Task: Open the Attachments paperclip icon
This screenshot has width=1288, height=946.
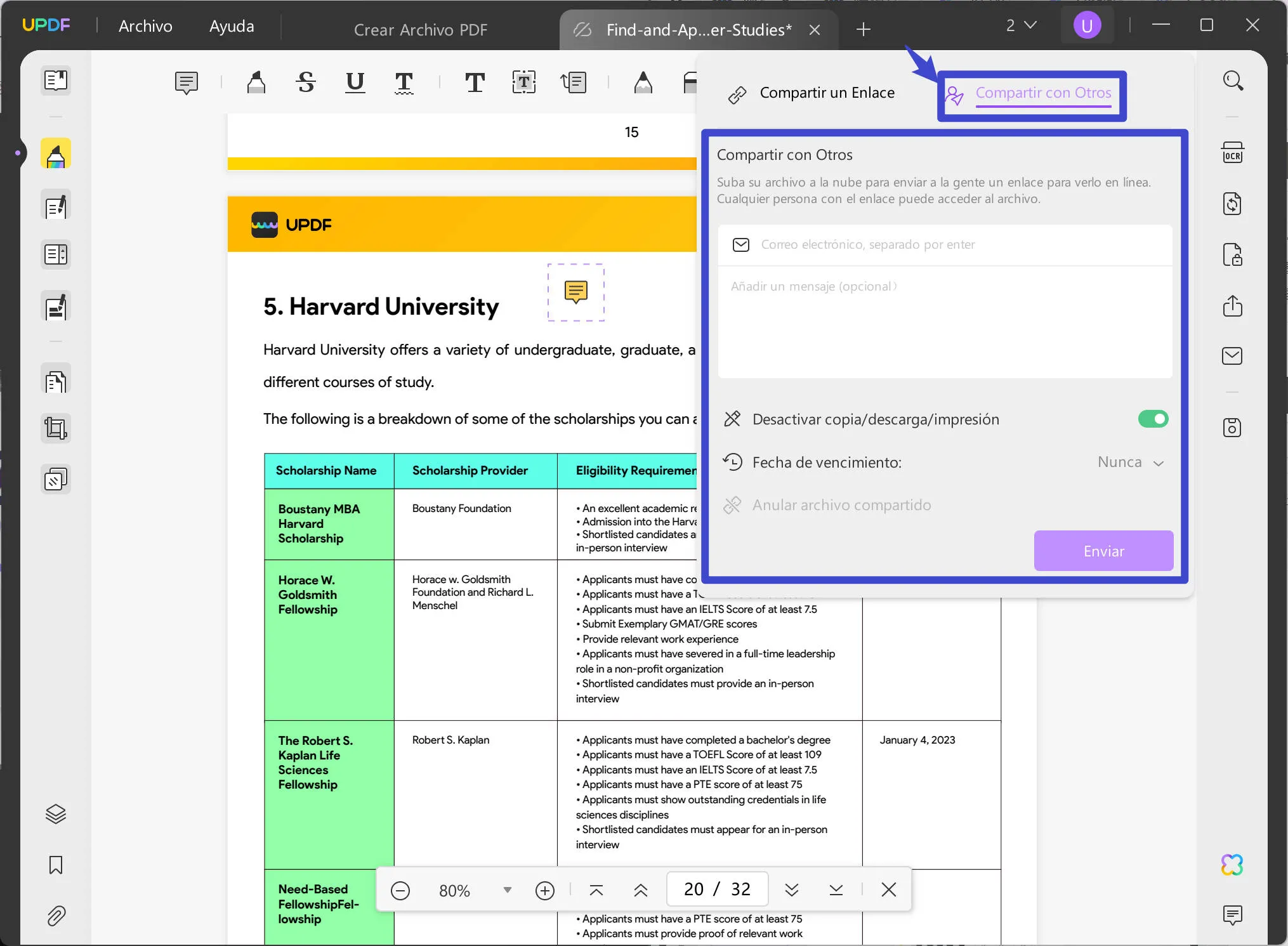Action: [56, 915]
